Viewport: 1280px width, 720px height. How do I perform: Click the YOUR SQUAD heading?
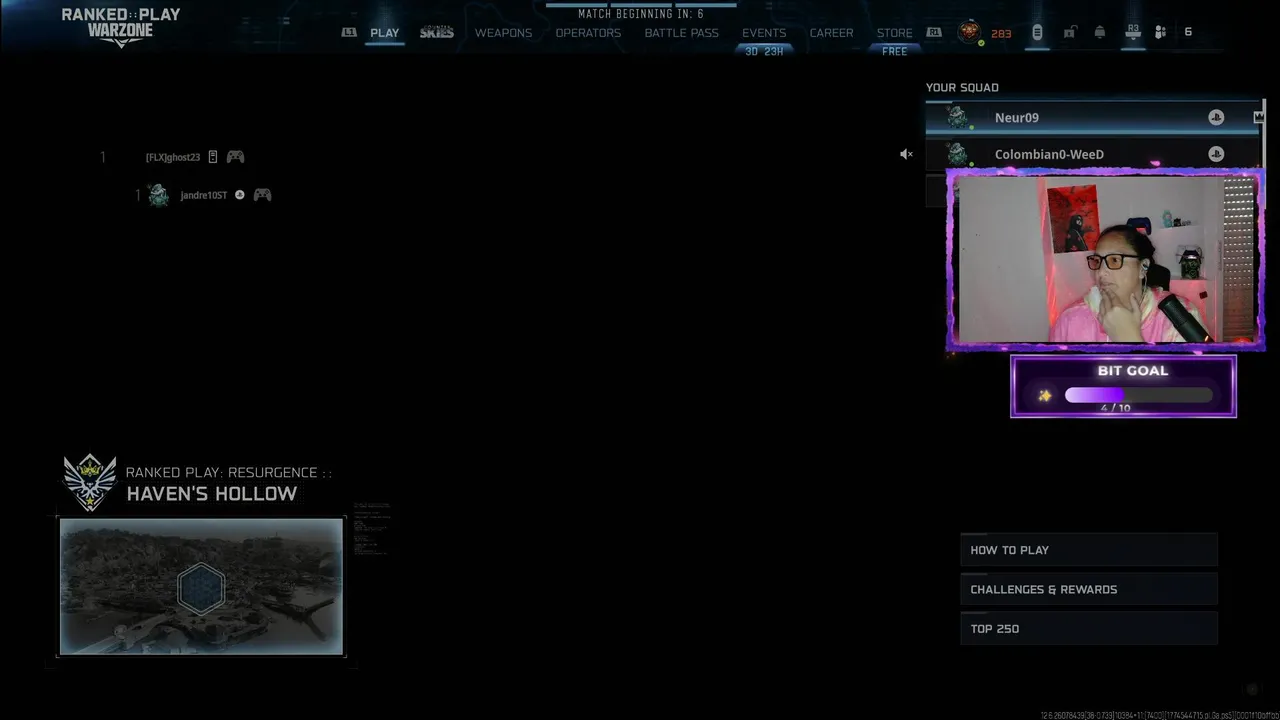pyautogui.click(x=962, y=88)
